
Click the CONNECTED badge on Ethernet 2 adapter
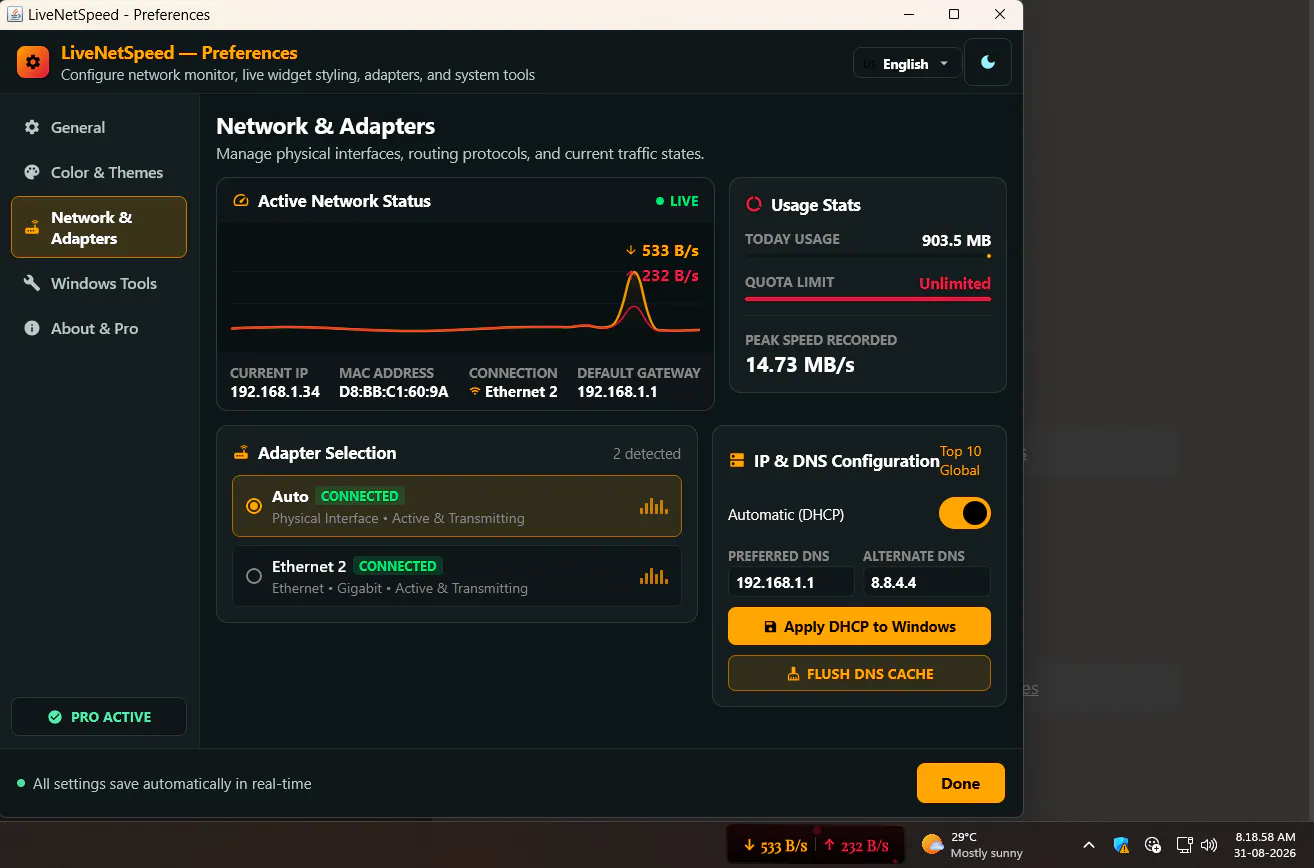tap(397, 566)
